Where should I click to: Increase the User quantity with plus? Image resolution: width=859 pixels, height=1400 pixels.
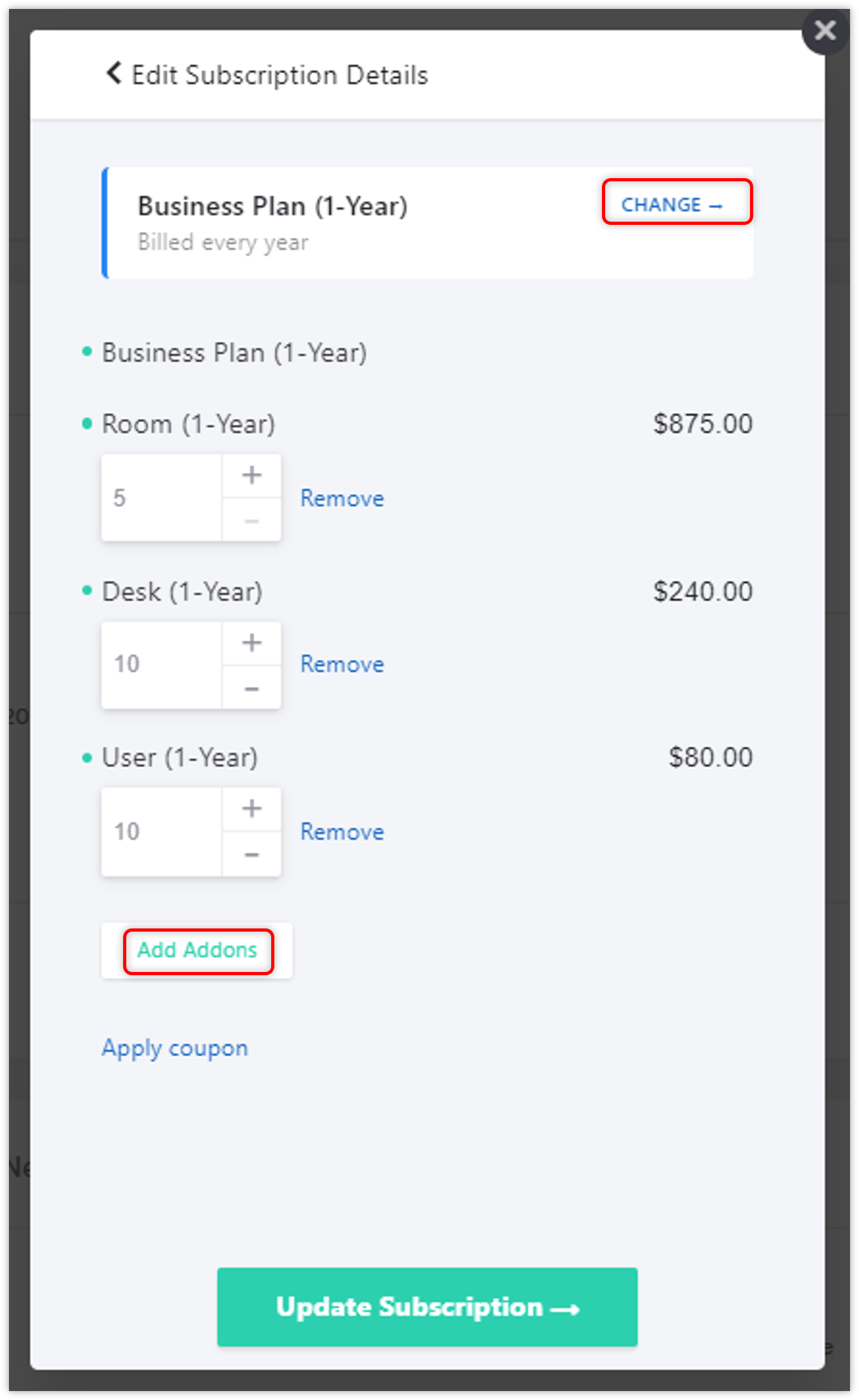(x=251, y=808)
